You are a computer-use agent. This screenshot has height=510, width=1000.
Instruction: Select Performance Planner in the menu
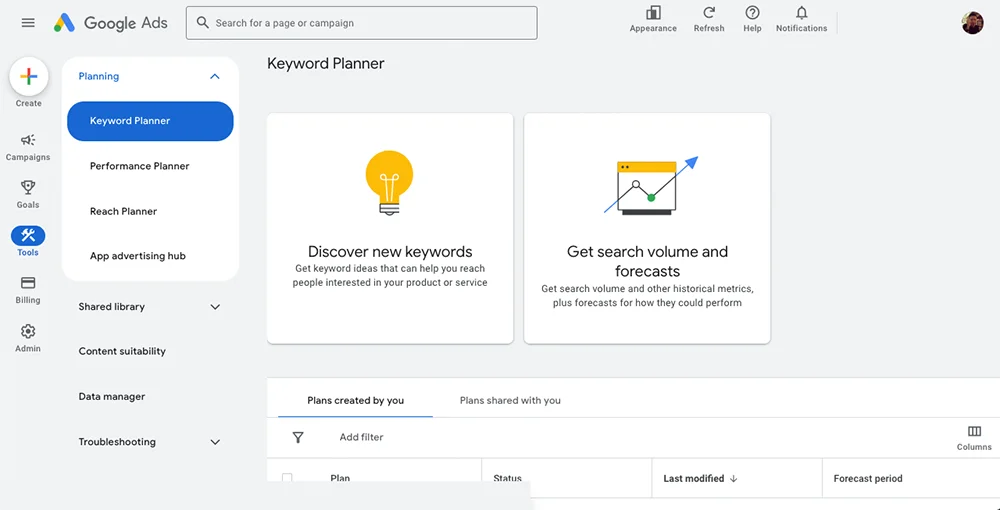pyautogui.click(x=139, y=166)
